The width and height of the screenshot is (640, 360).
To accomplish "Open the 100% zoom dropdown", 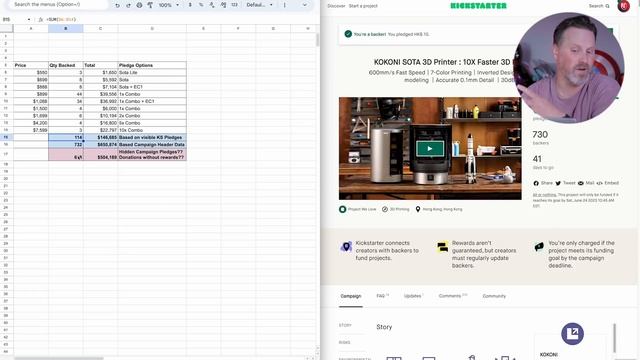I will tap(169, 5).
